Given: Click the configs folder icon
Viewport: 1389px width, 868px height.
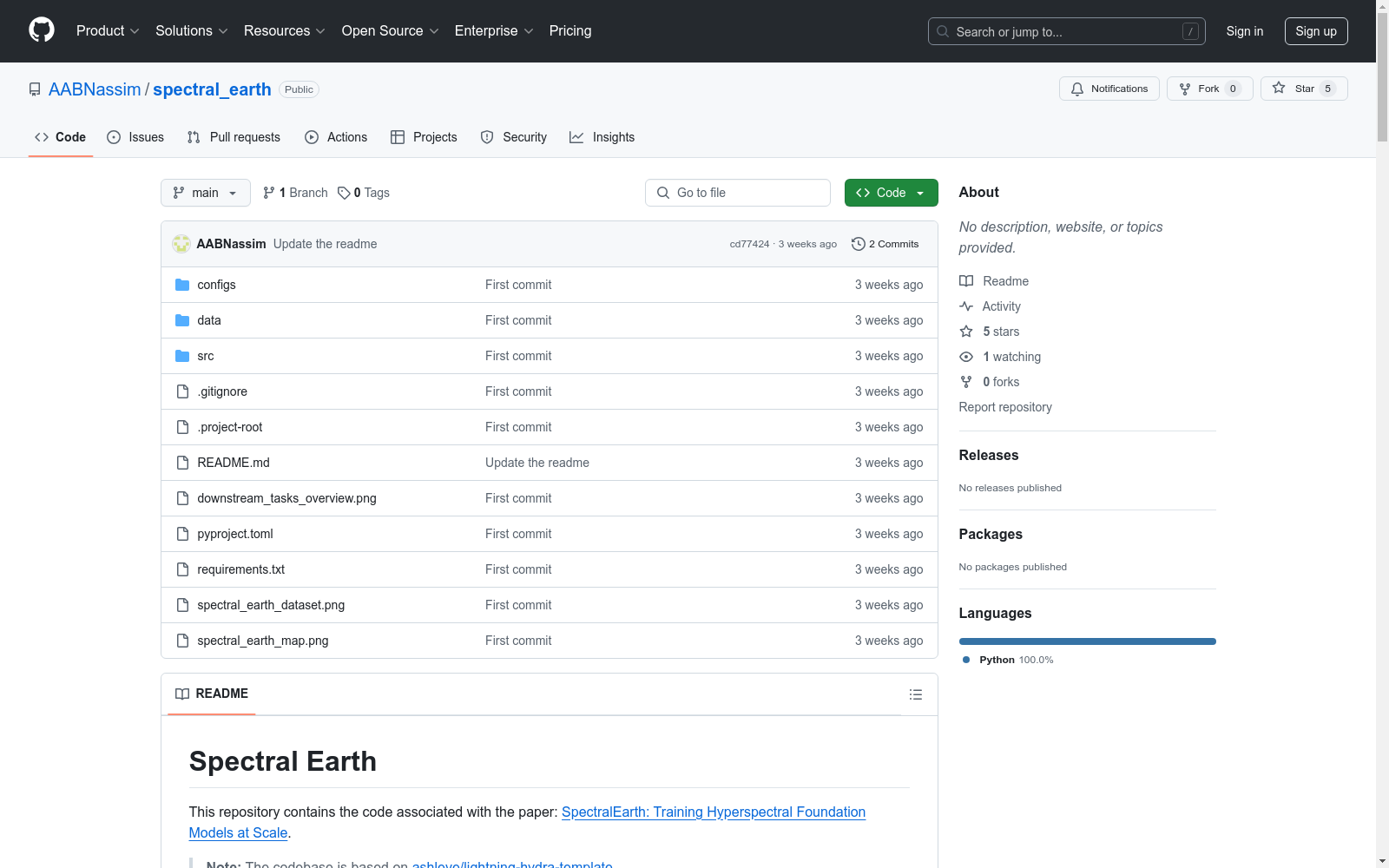Looking at the screenshot, I should coord(182,285).
